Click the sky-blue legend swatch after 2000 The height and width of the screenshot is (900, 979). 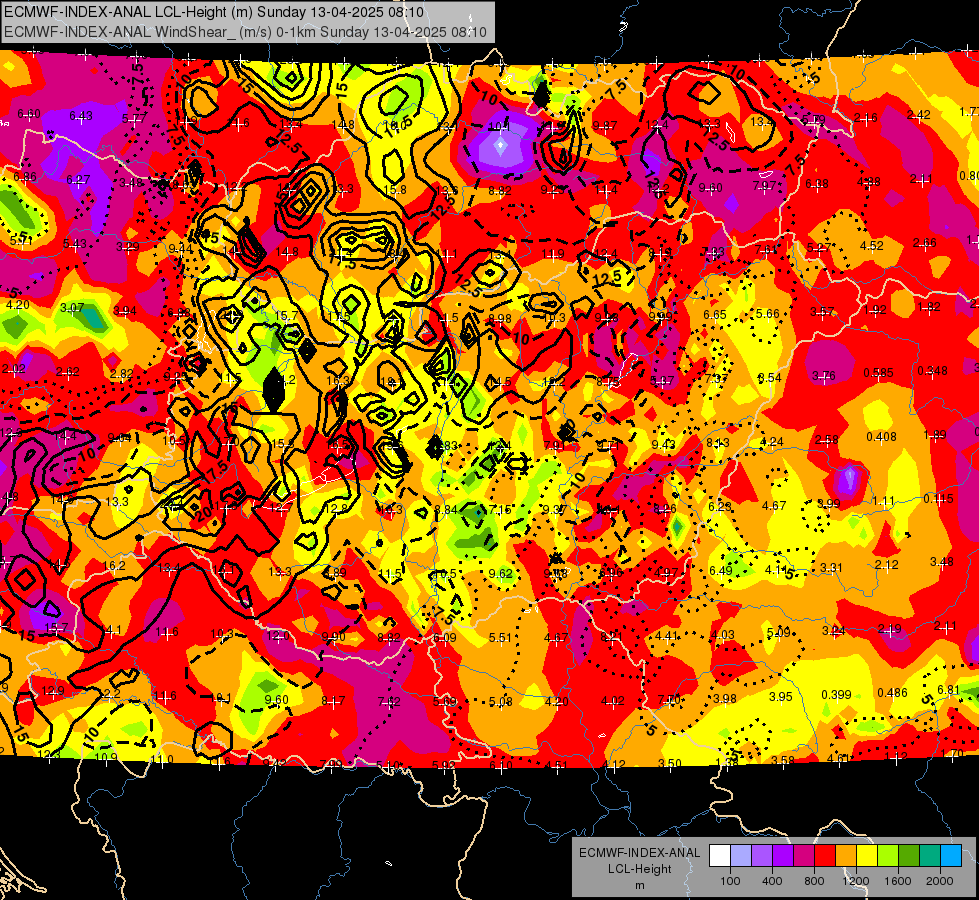pos(951,856)
